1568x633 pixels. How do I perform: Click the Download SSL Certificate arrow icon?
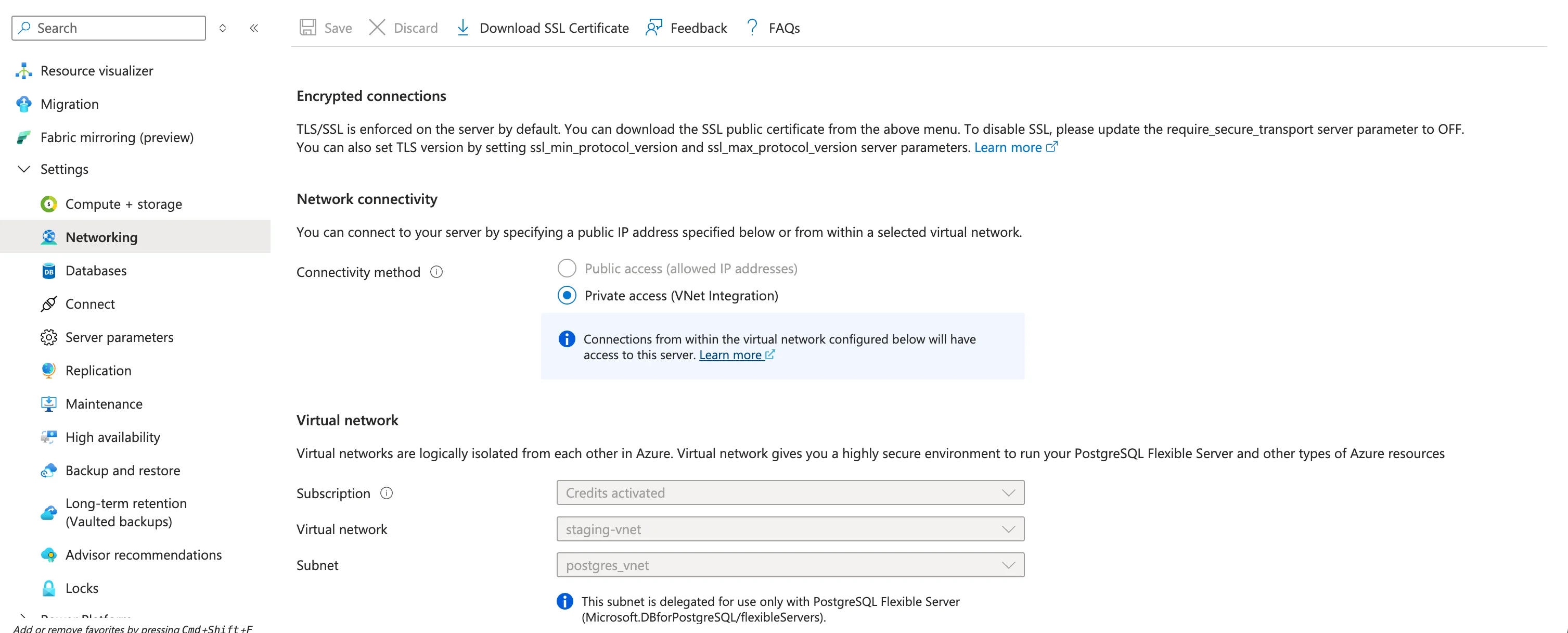coord(462,28)
